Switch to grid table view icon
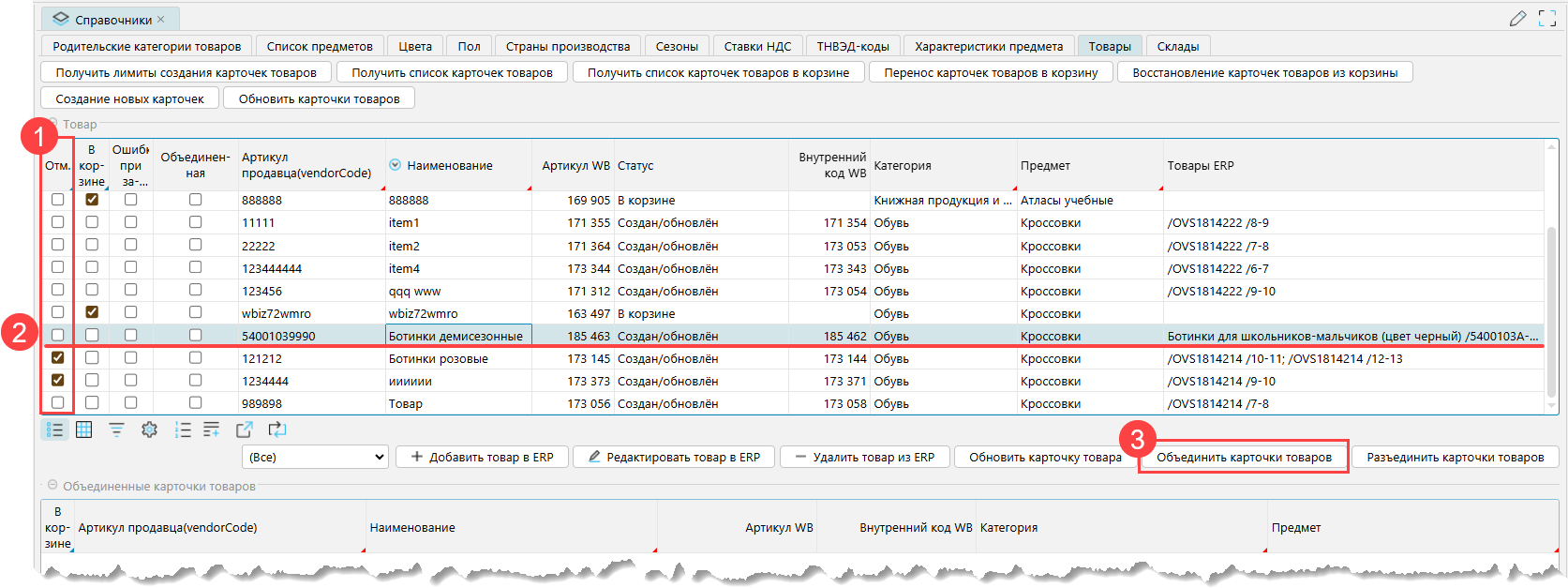Image resolution: width=1568 pixels, height=588 pixels. 84,430
